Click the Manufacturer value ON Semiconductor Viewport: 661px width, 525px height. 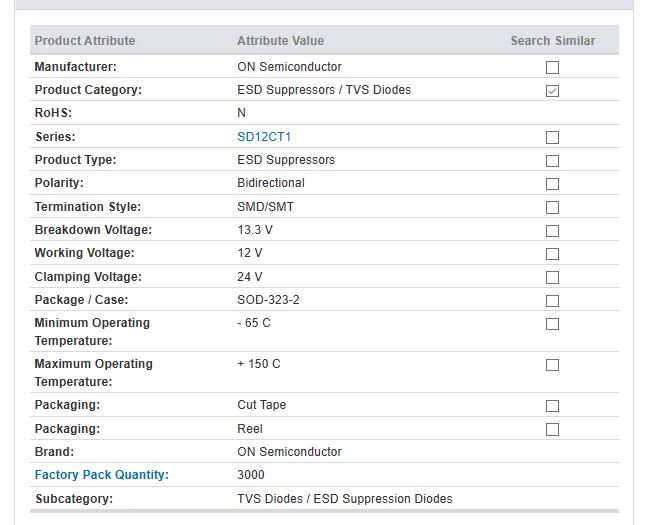(x=289, y=67)
